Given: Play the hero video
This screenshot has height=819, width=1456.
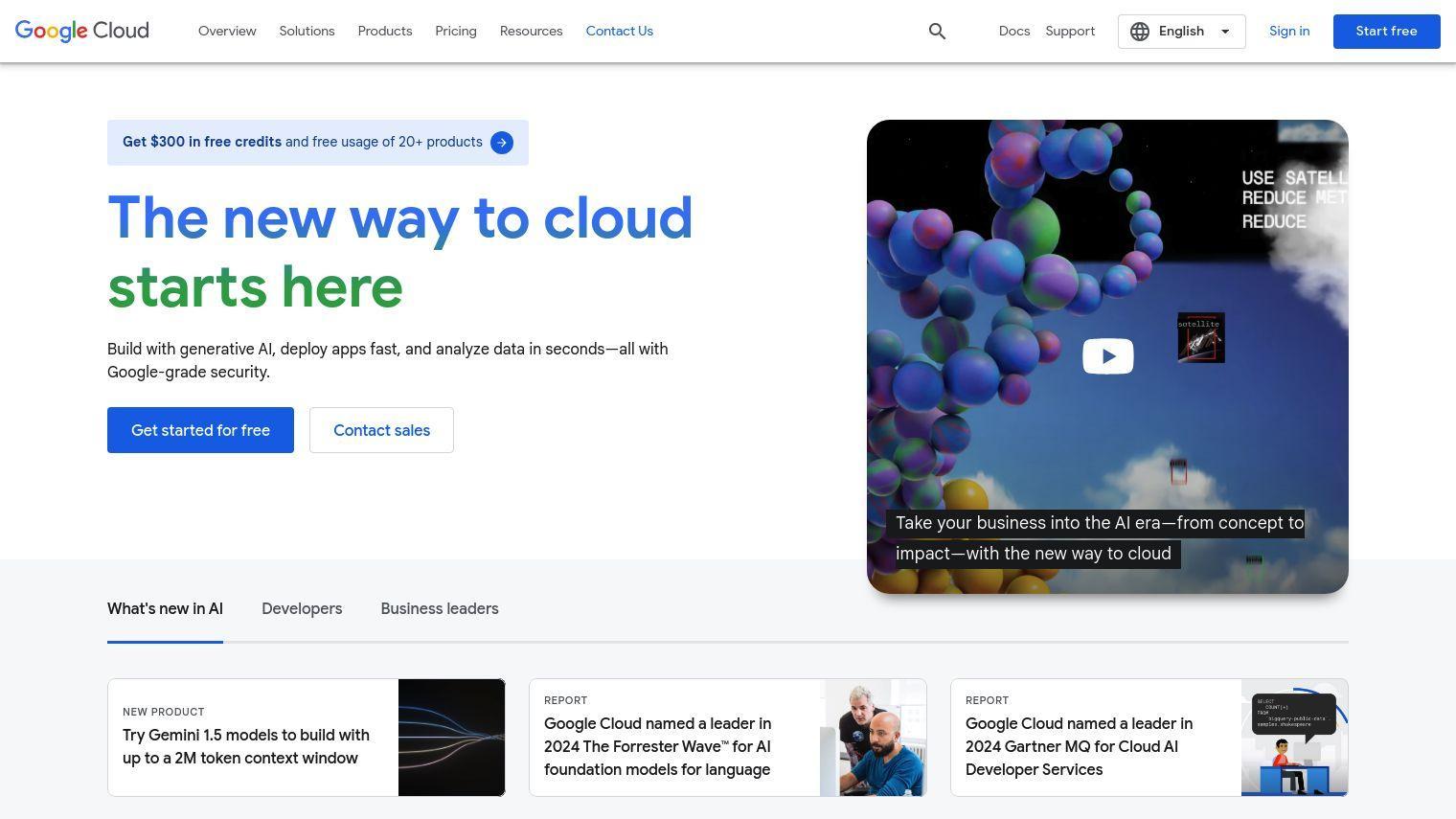Looking at the screenshot, I should click(1107, 356).
